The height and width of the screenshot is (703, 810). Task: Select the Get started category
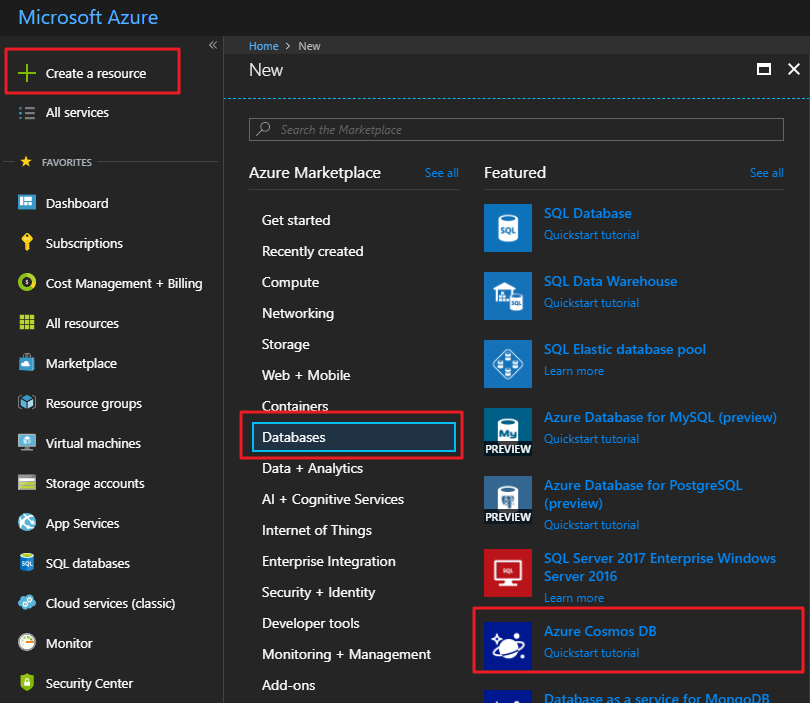(296, 220)
